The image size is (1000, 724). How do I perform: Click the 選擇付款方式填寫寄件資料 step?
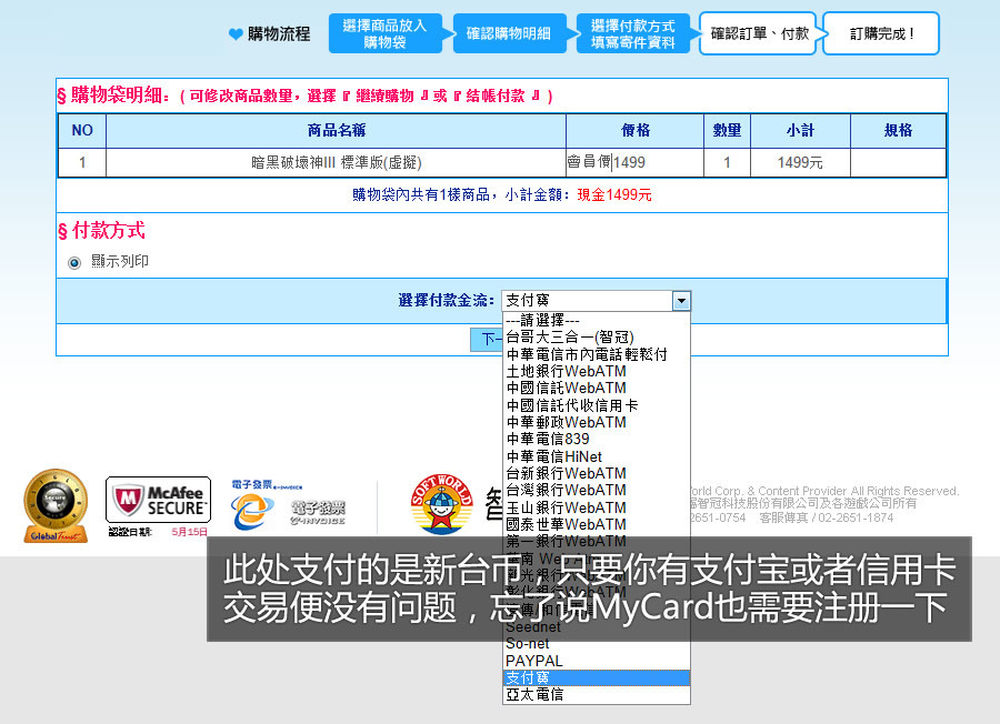(633, 34)
